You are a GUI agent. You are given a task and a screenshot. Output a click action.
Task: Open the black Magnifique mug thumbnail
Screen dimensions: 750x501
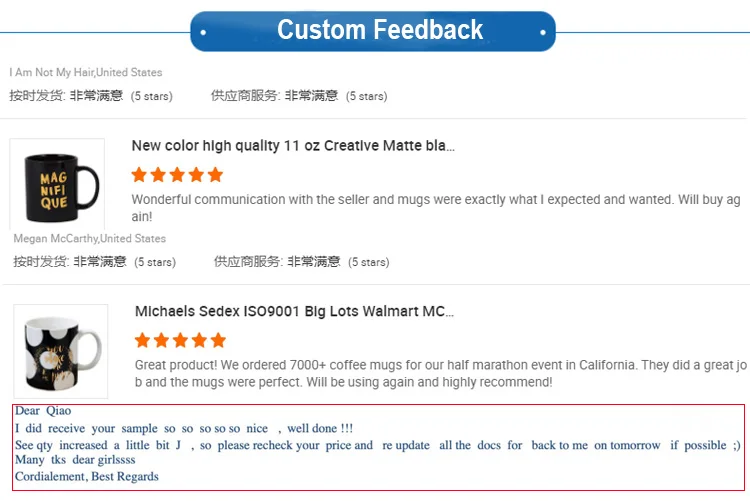57,184
